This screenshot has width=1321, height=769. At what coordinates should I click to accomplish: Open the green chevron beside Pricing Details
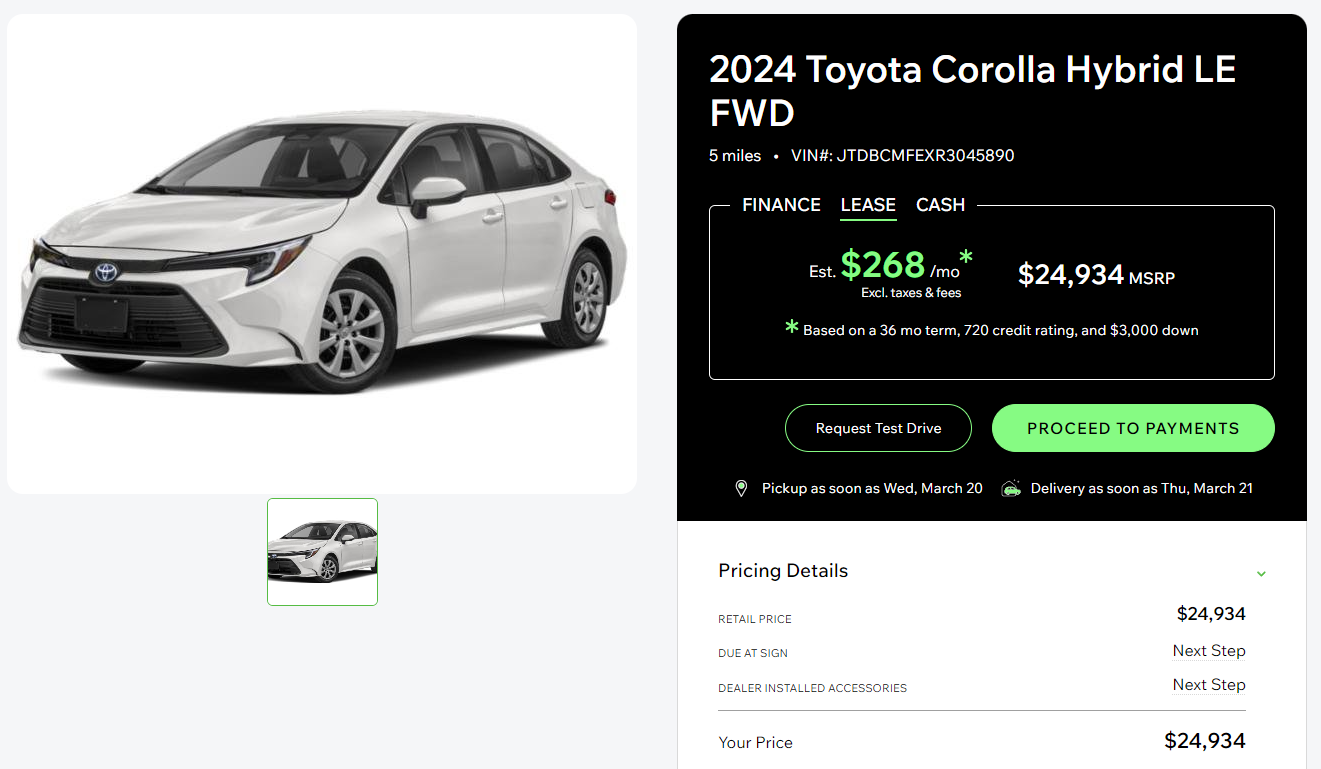coord(1261,573)
